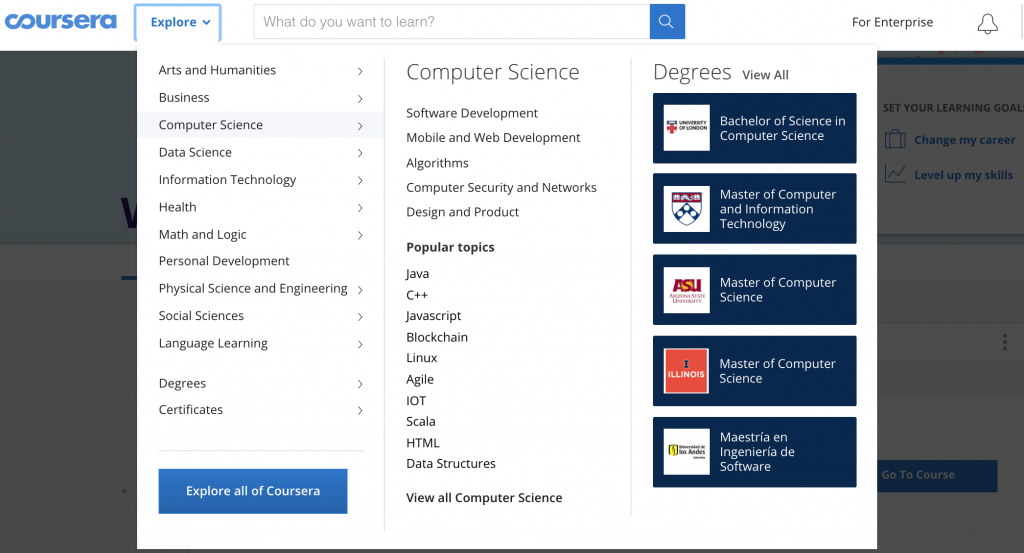This screenshot has height=553, width=1024.
Task: Select the IOT topic
Action: coord(416,401)
